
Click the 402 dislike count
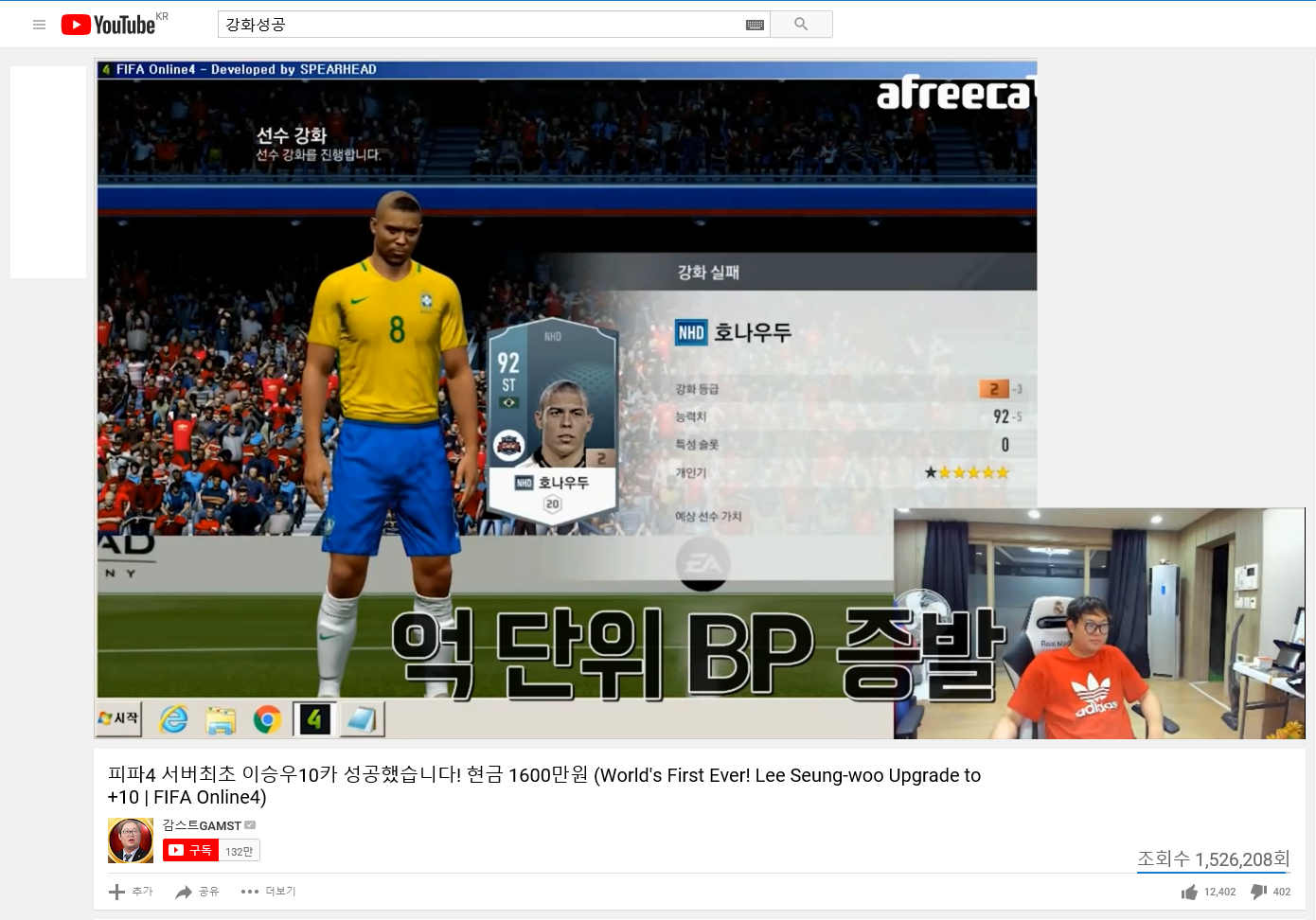click(1282, 892)
